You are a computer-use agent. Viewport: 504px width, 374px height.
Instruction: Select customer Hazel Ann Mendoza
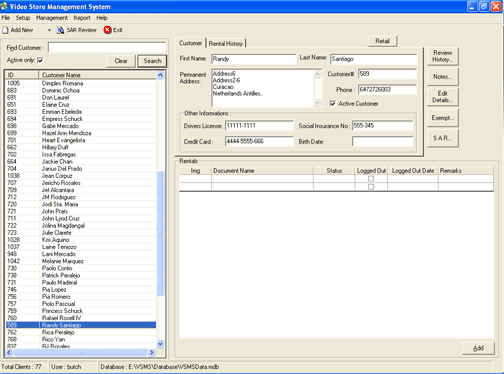(x=81, y=133)
